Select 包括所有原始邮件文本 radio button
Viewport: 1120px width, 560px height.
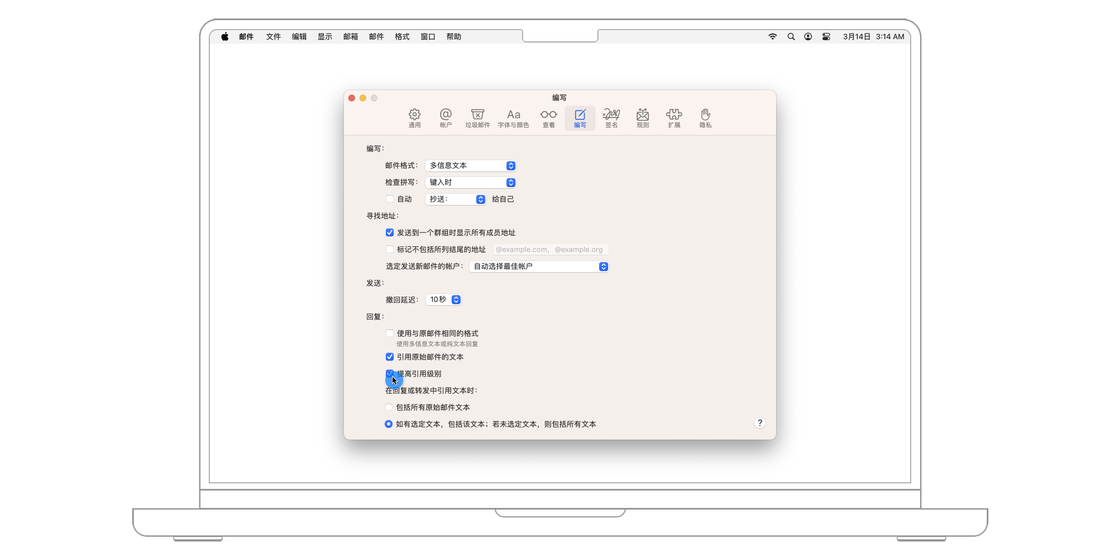pyautogui.click(x=389, y=407)
